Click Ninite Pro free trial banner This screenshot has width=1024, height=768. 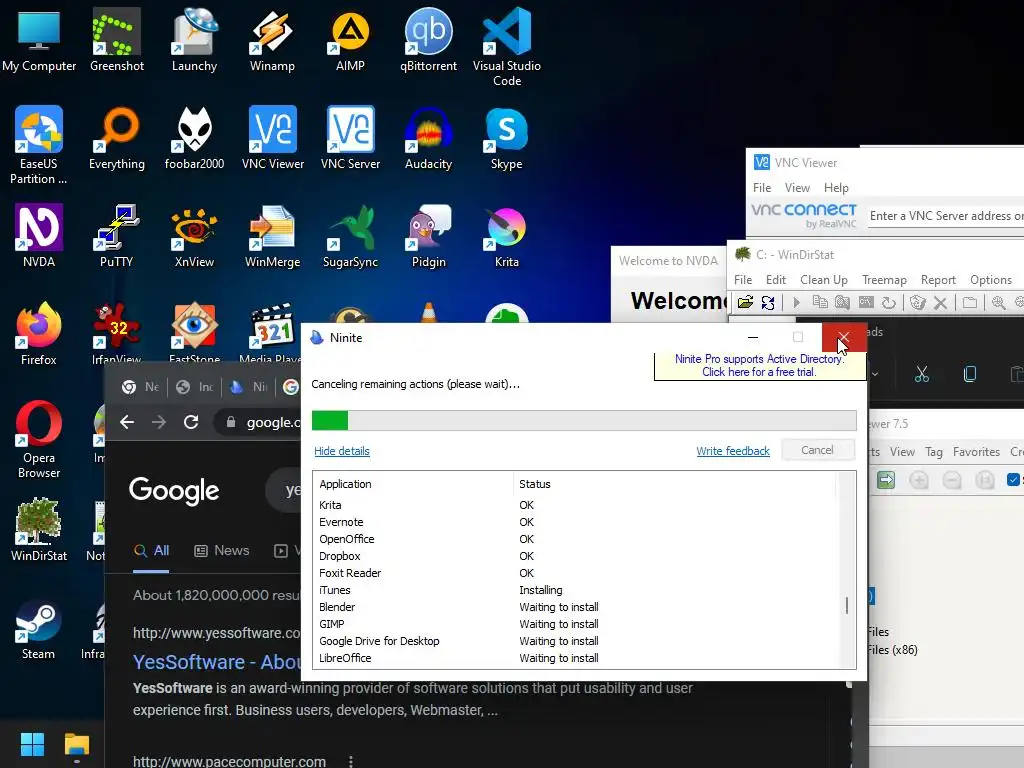(759, 365)
